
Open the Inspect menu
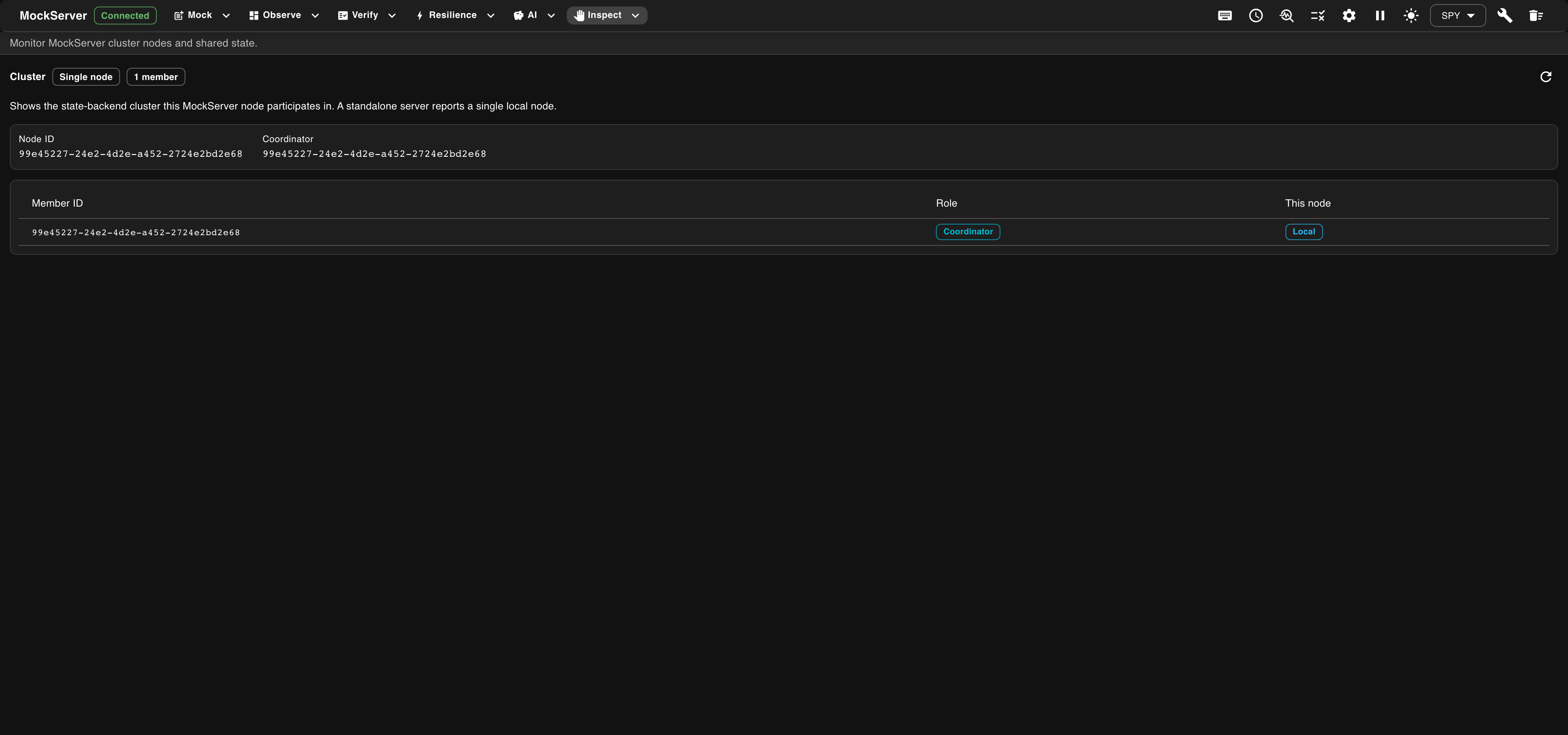(607, 15)
